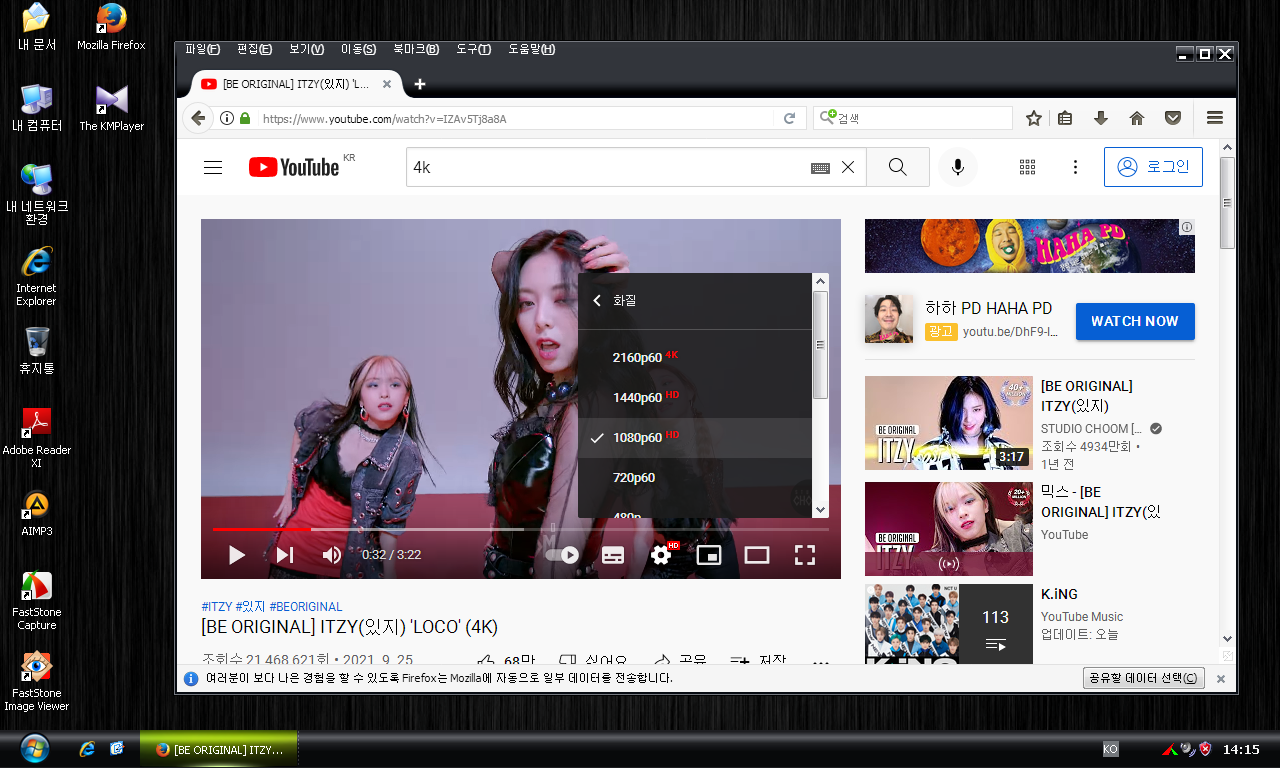This screenshot has height=768, width=1280.
Task: Open the 3:17 ITZY recommended video thumbnail
Action: (x=948, y=423)
